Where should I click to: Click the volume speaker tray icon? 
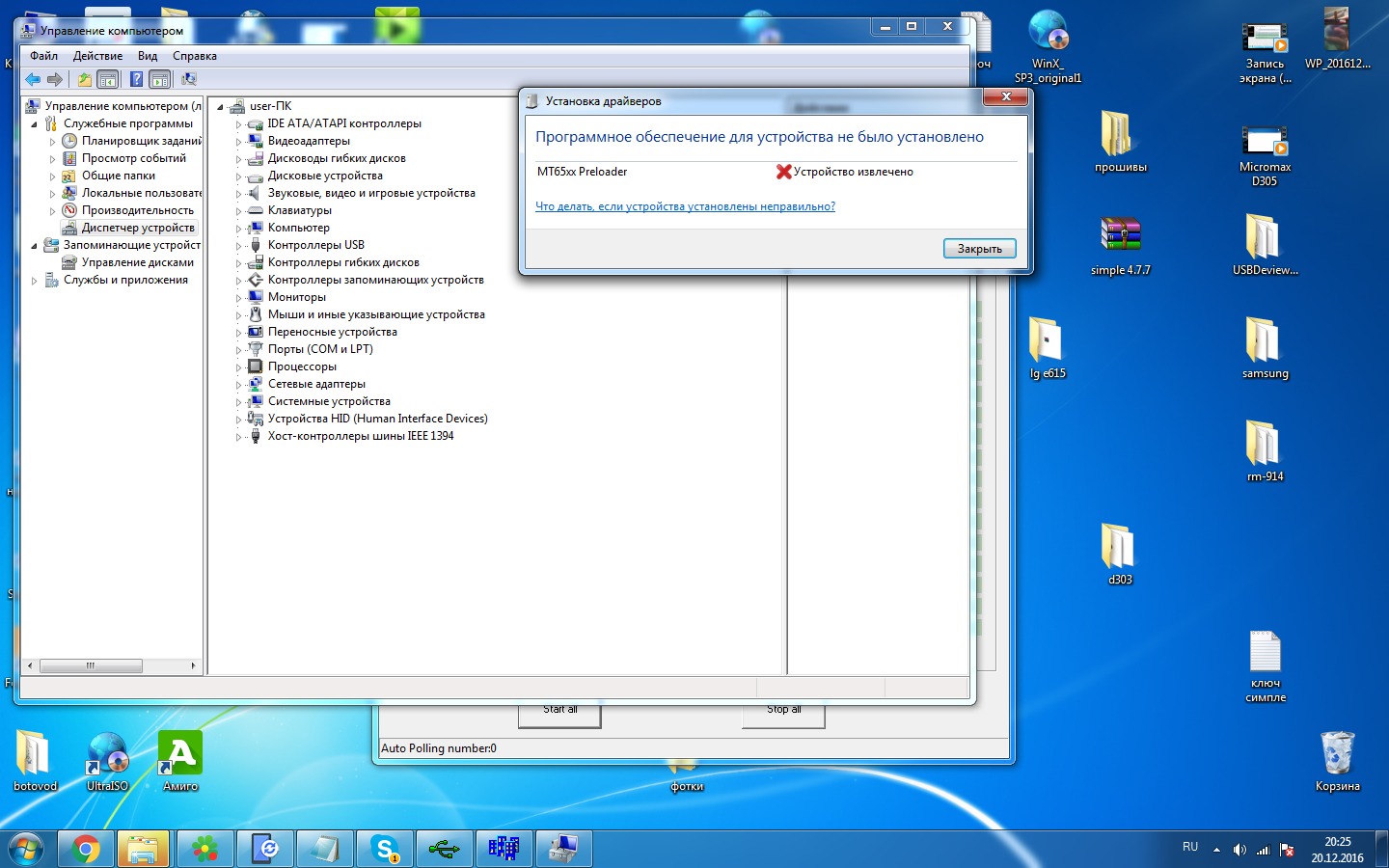(1239, 850)
